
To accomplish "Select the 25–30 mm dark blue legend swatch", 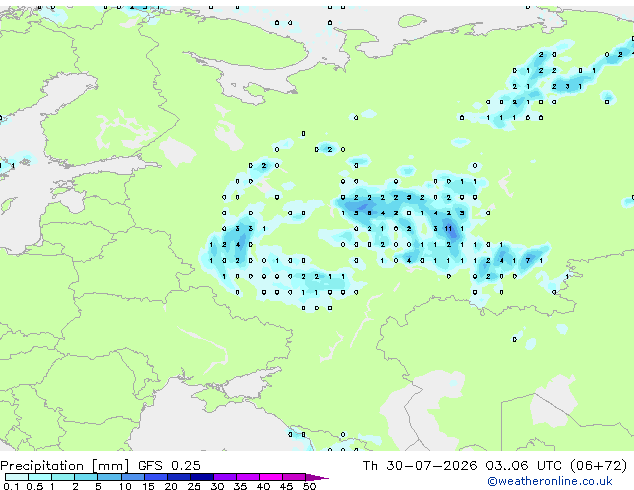I will (202, 477).
